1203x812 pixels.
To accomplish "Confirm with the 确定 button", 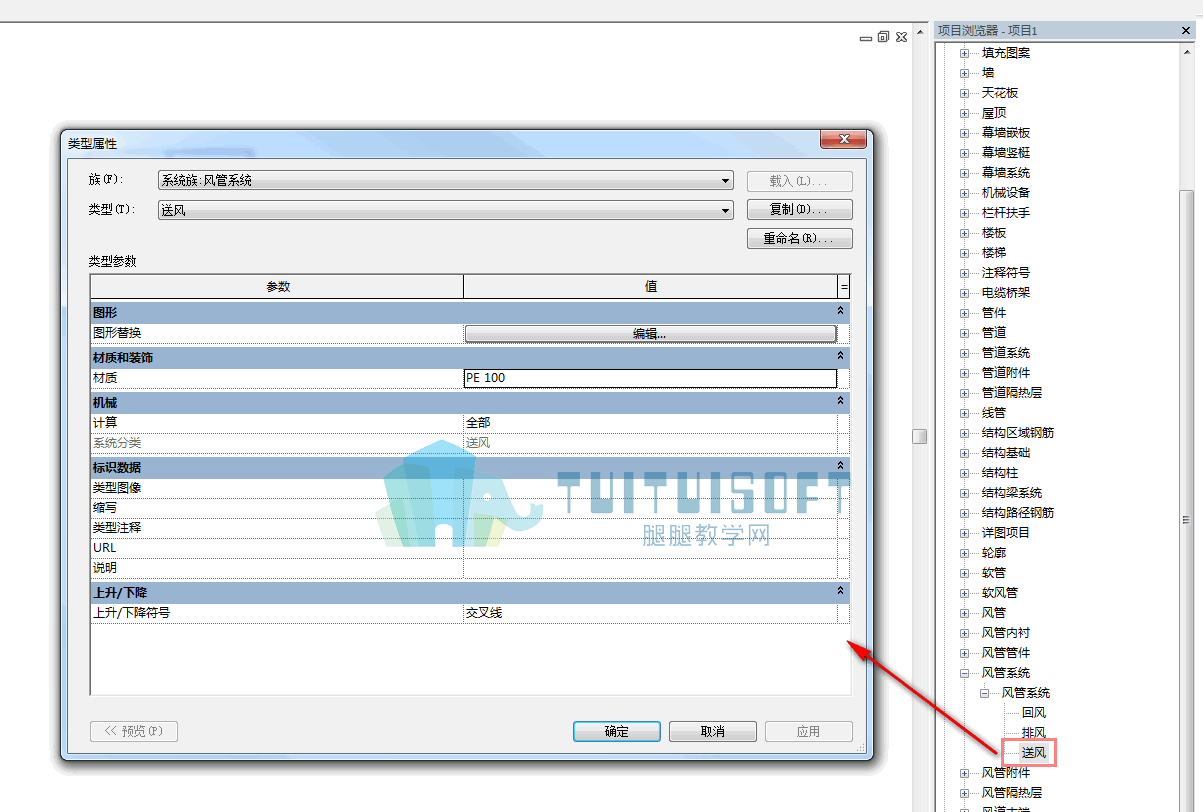I will [x=617, y=731].
